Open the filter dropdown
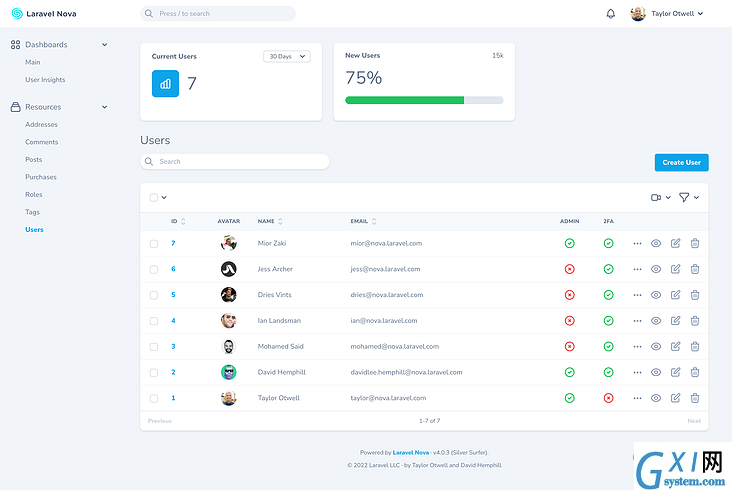 coord(689,197)
